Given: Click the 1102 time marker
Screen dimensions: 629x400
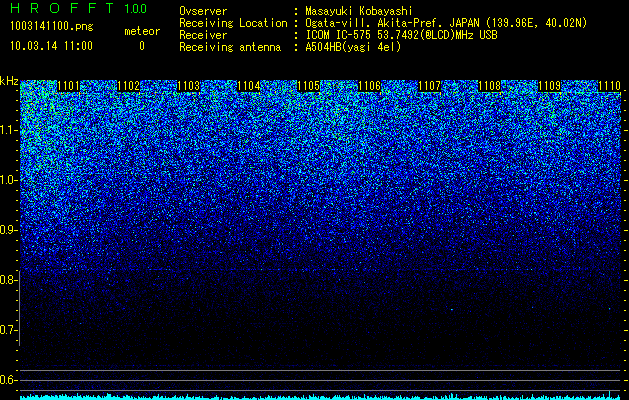Looking at the screenshot, I should (128, 86).
